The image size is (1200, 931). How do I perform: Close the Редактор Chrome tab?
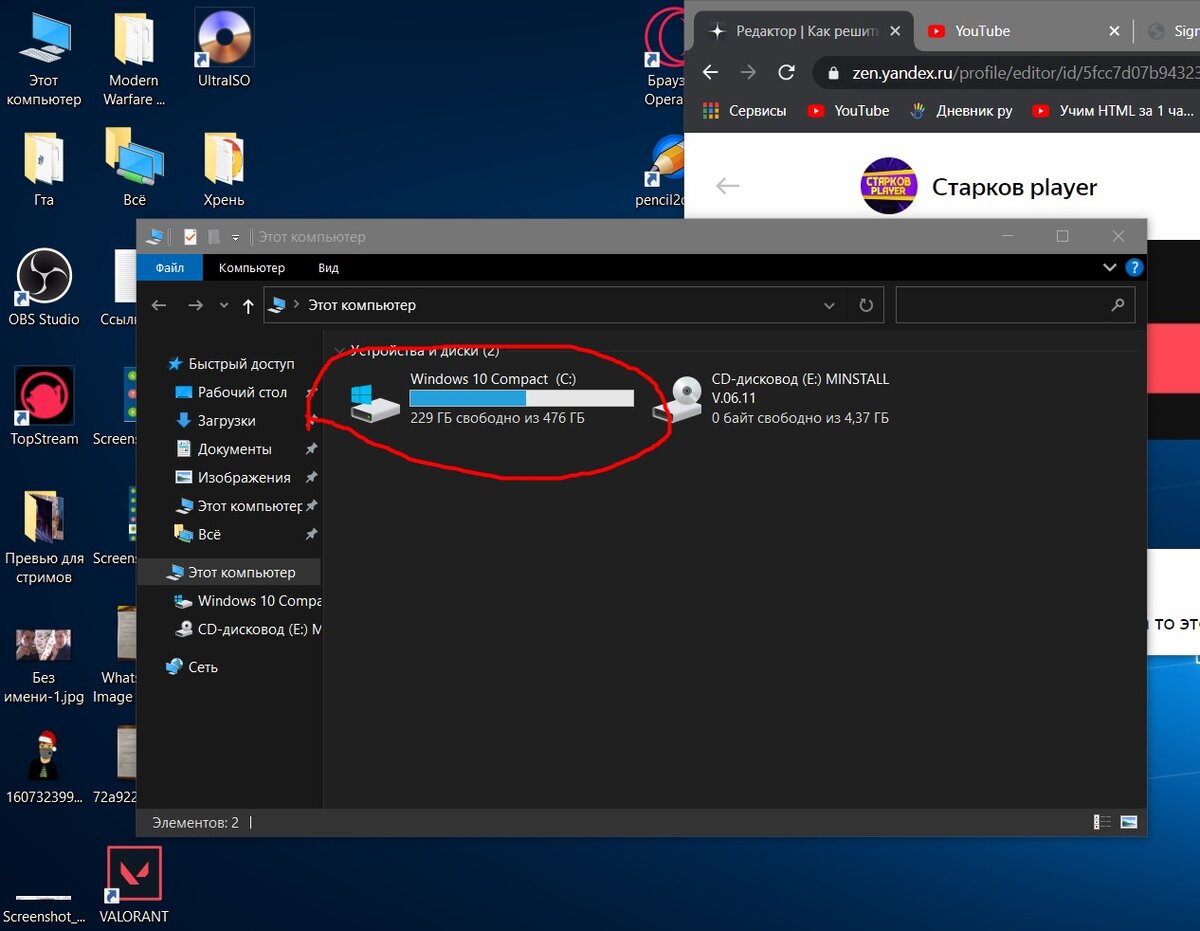click(895, 31)
